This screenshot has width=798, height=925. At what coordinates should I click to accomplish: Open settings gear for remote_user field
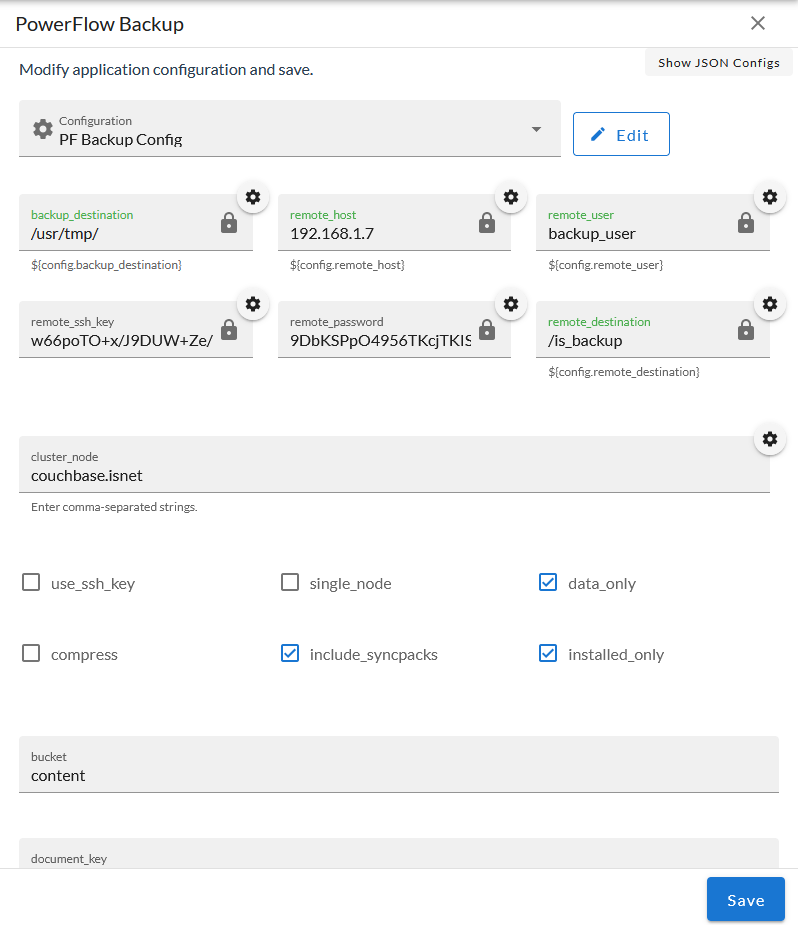769,197
